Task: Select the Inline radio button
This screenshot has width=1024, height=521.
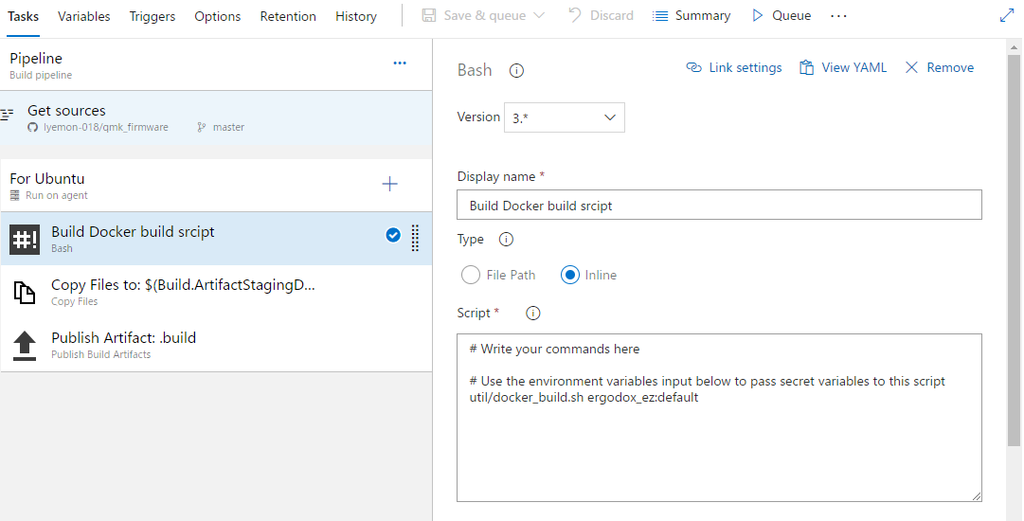Action: [x=570, y=275]
